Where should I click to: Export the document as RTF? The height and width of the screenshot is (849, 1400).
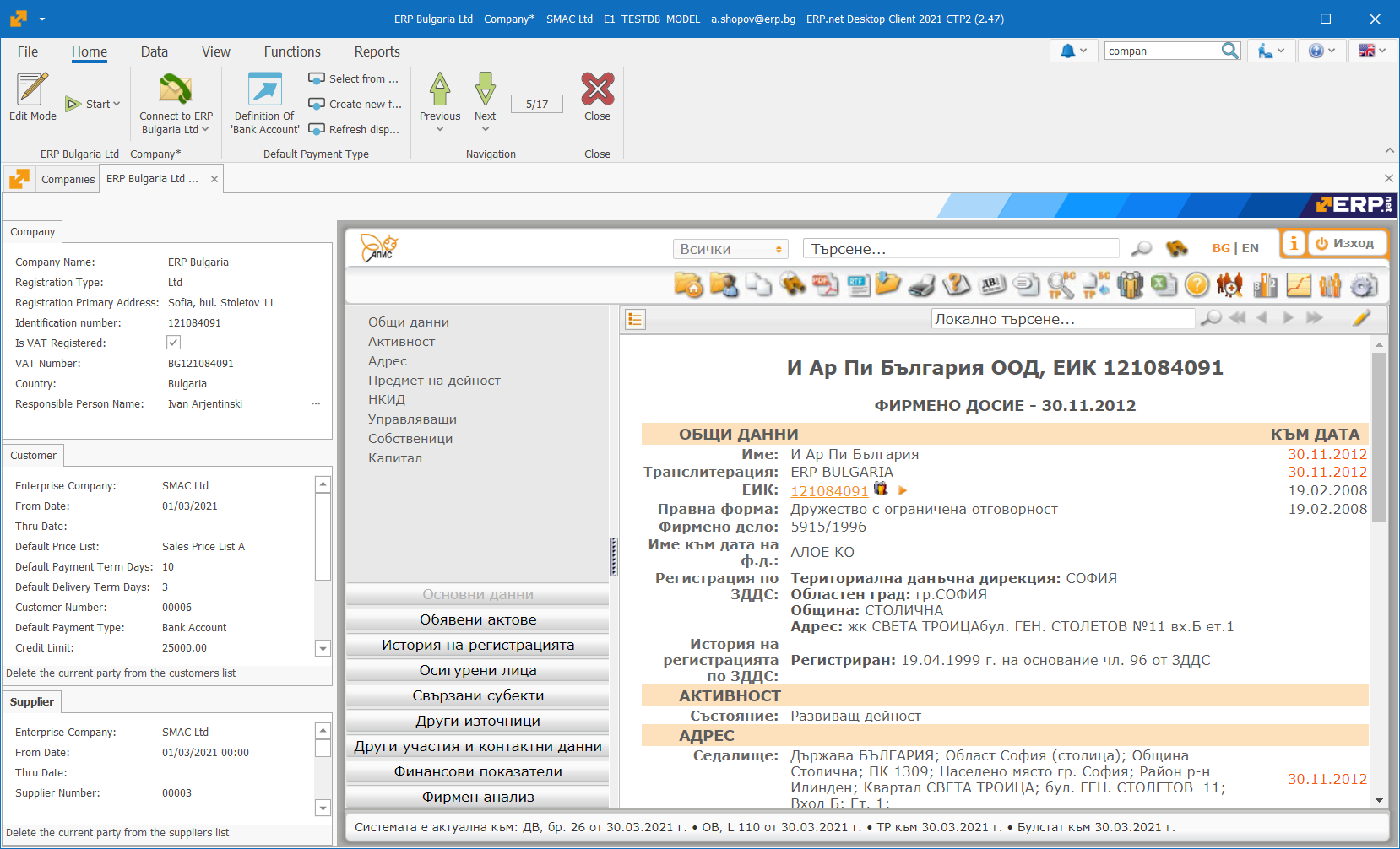pos(859,285)
